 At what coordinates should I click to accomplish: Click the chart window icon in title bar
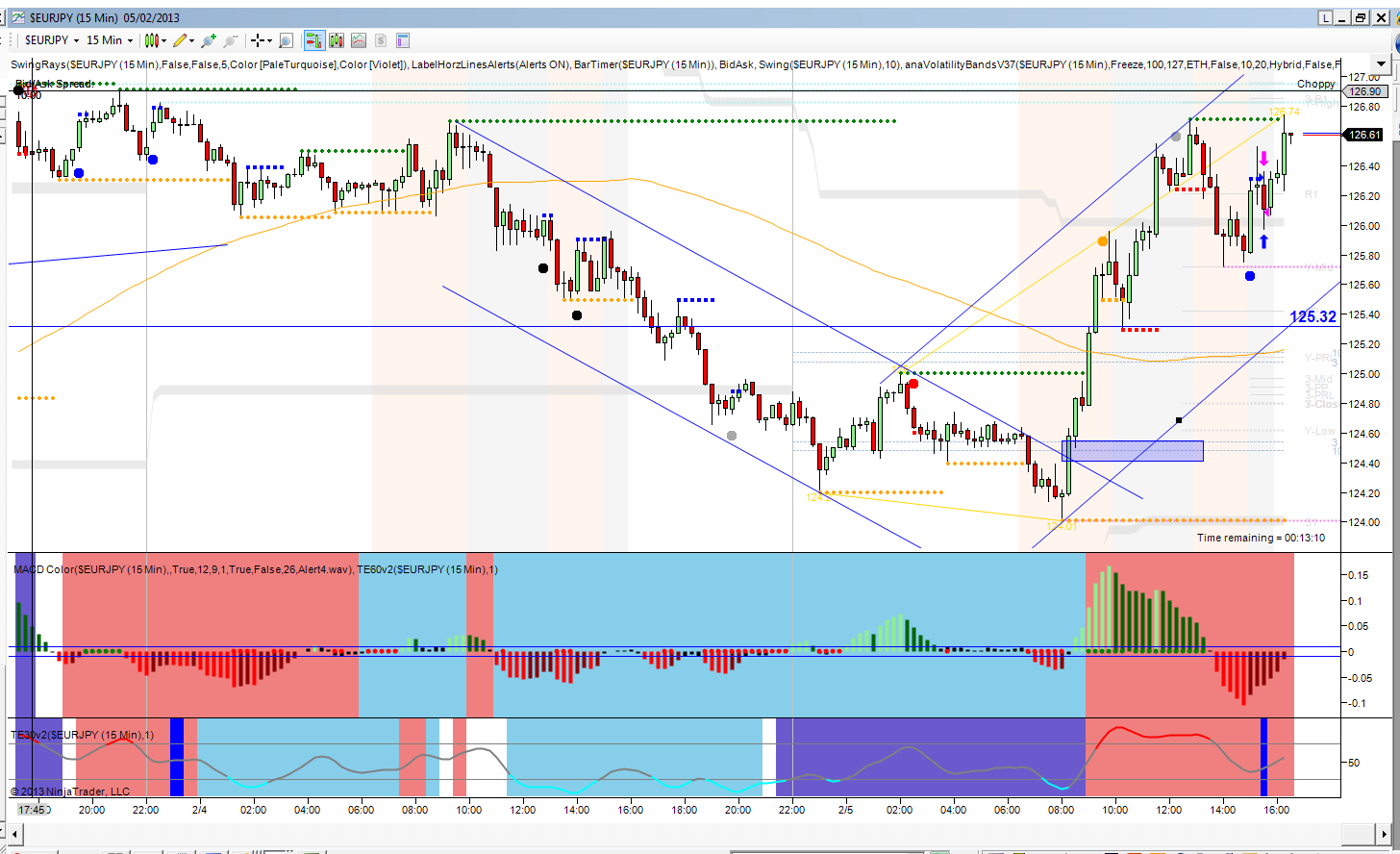point(17,17)
